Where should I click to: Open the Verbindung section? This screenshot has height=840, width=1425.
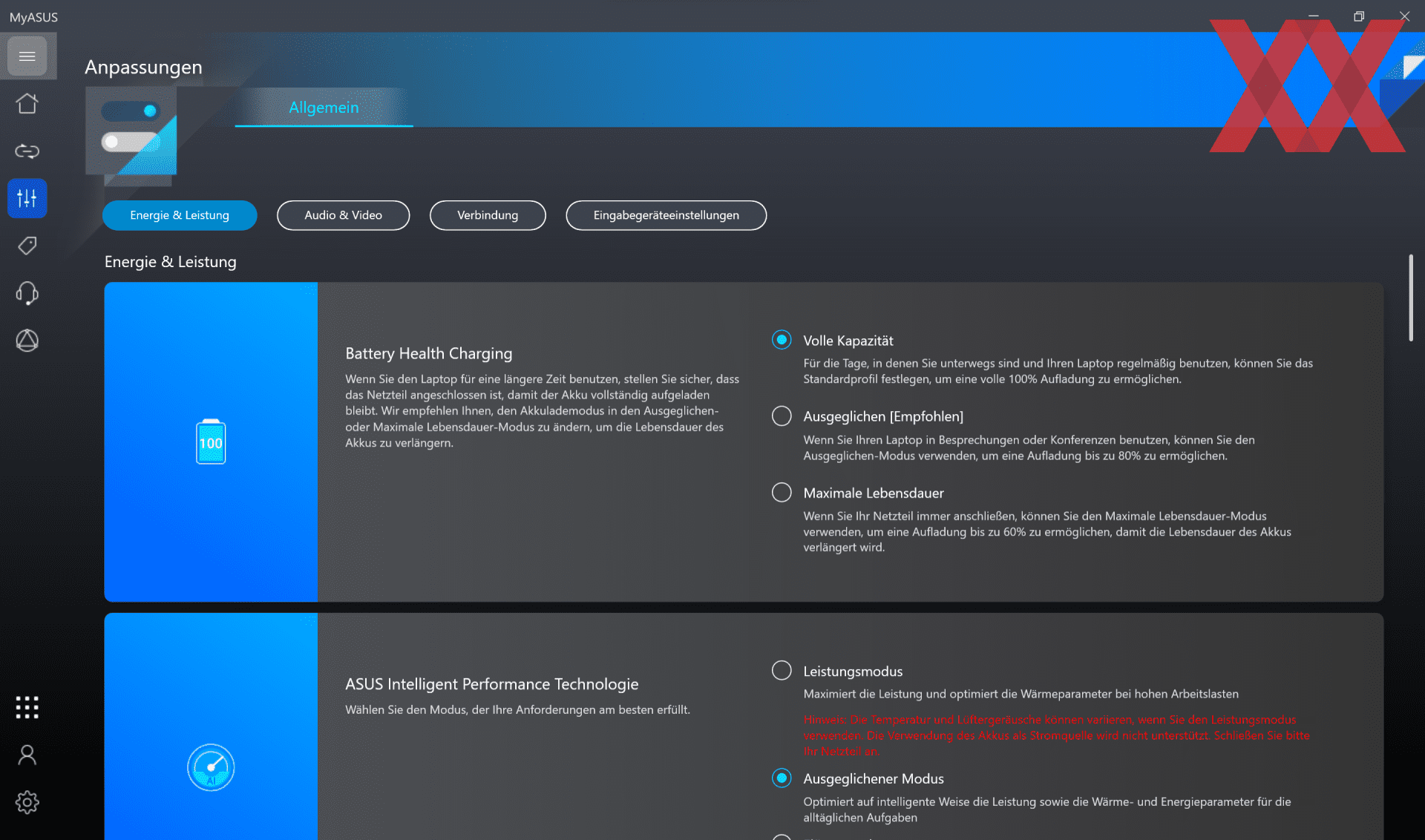point(488,215)
